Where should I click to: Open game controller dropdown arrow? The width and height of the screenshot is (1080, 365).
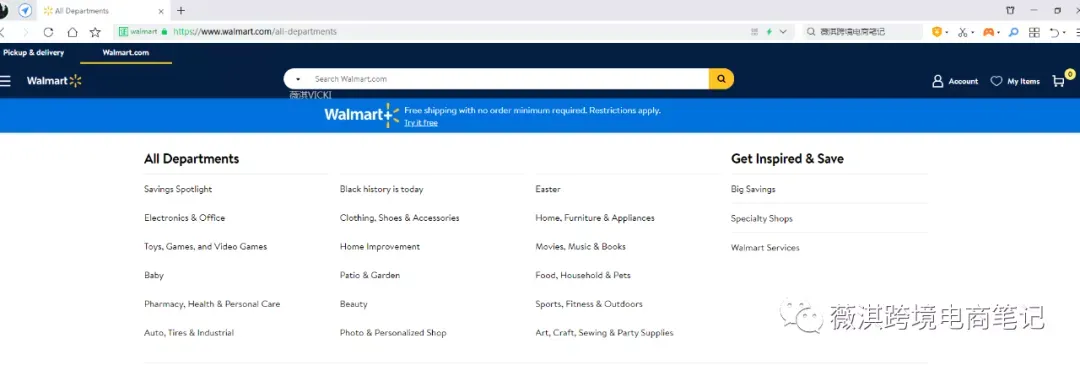pyautogui.click(x=998, y=32)
